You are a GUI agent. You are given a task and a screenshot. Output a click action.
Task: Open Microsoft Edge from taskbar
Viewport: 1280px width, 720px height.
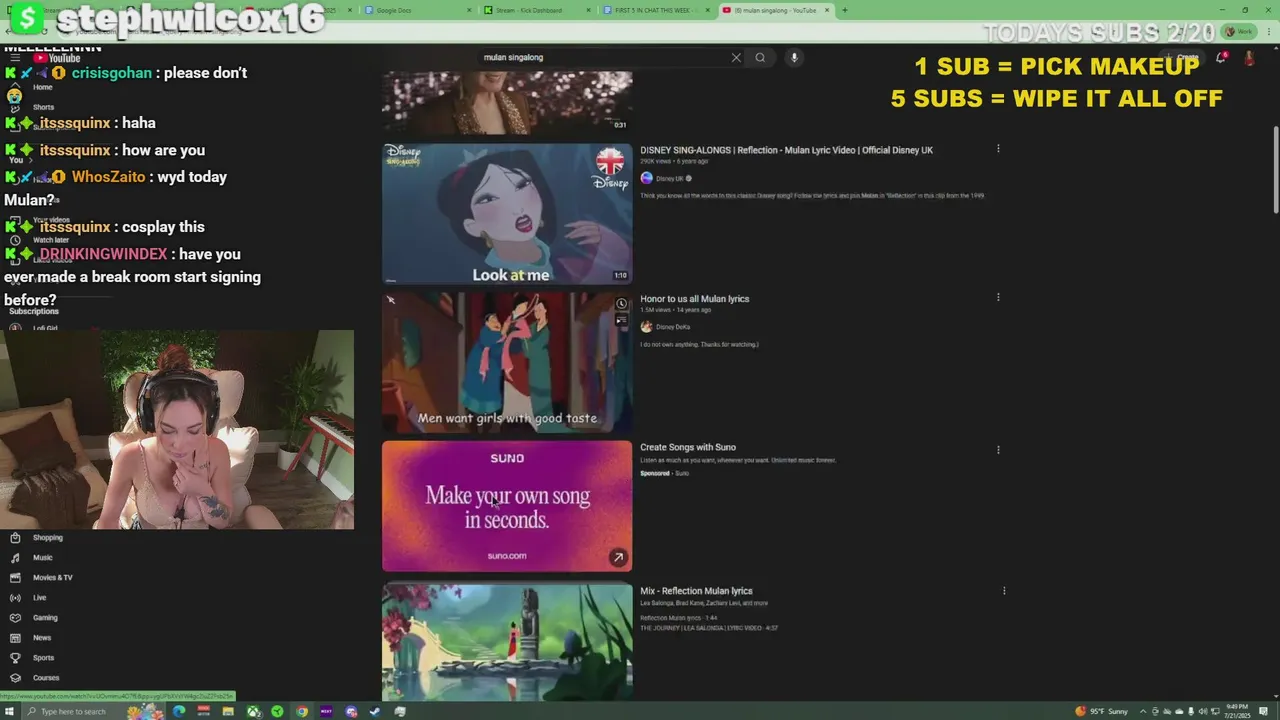[179, 711]
